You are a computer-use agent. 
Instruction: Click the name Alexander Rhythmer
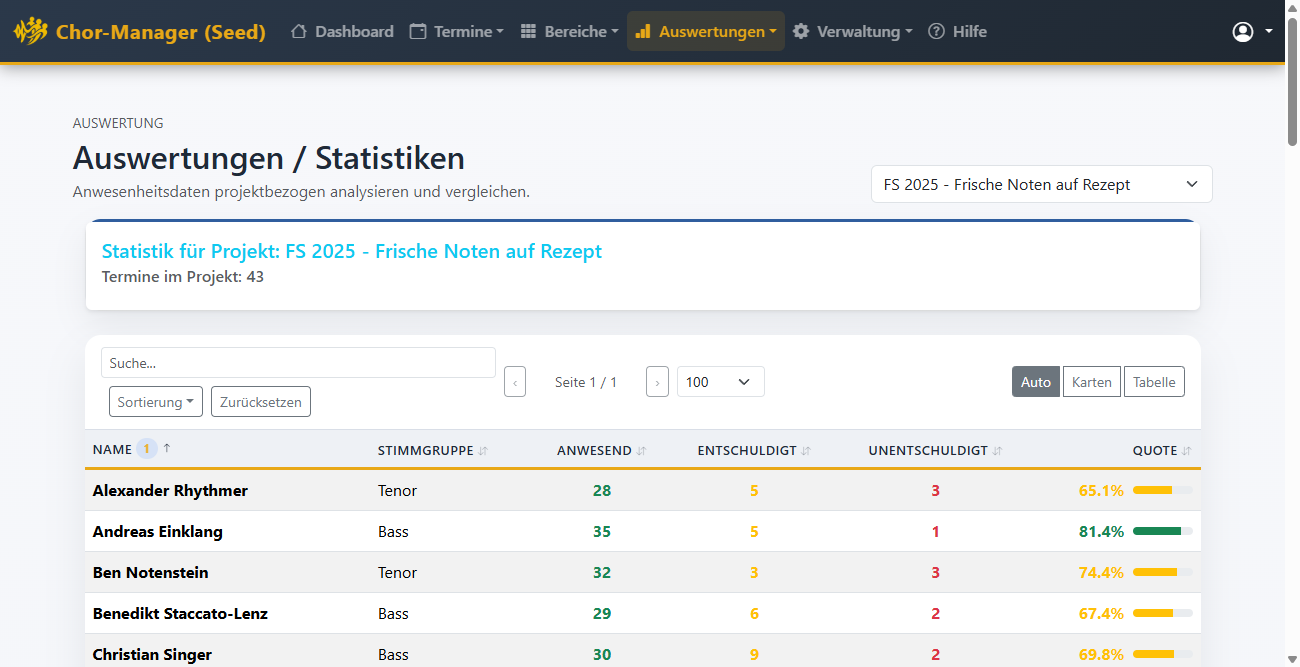170,491
